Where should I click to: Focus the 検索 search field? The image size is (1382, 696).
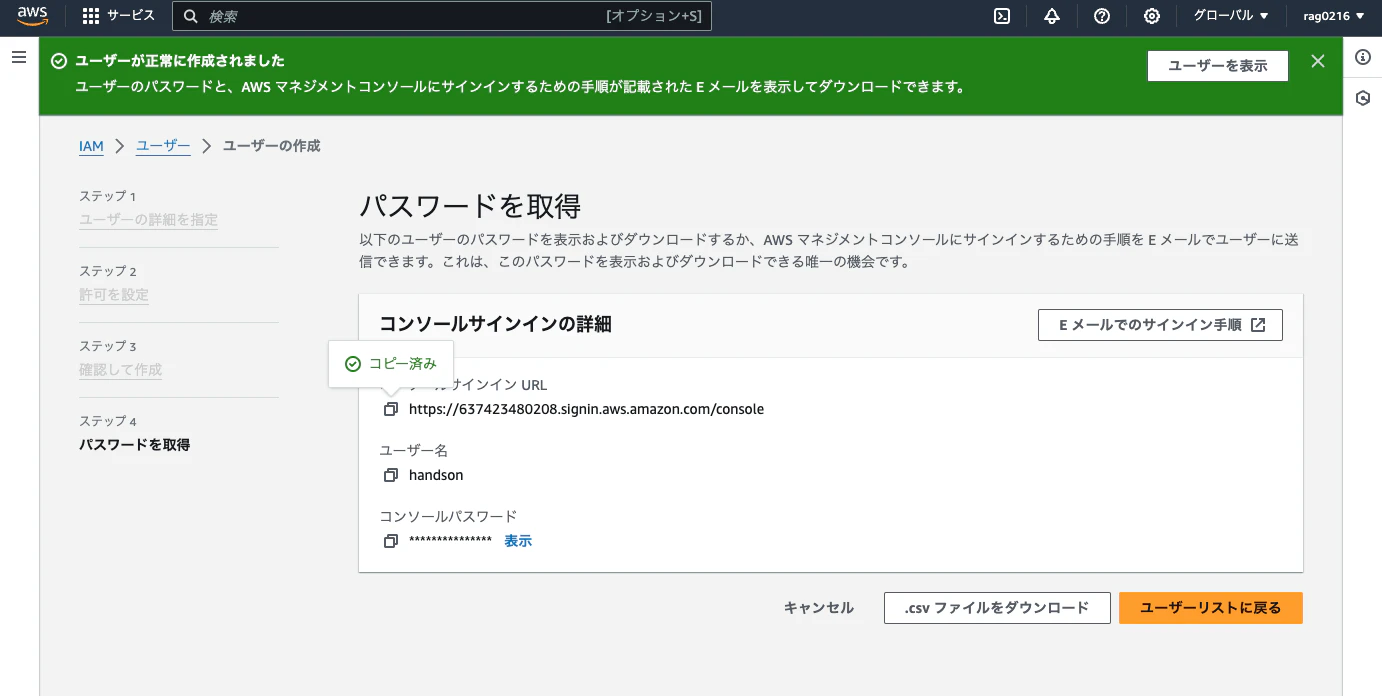pyautogui.click(x=442, y=16)
